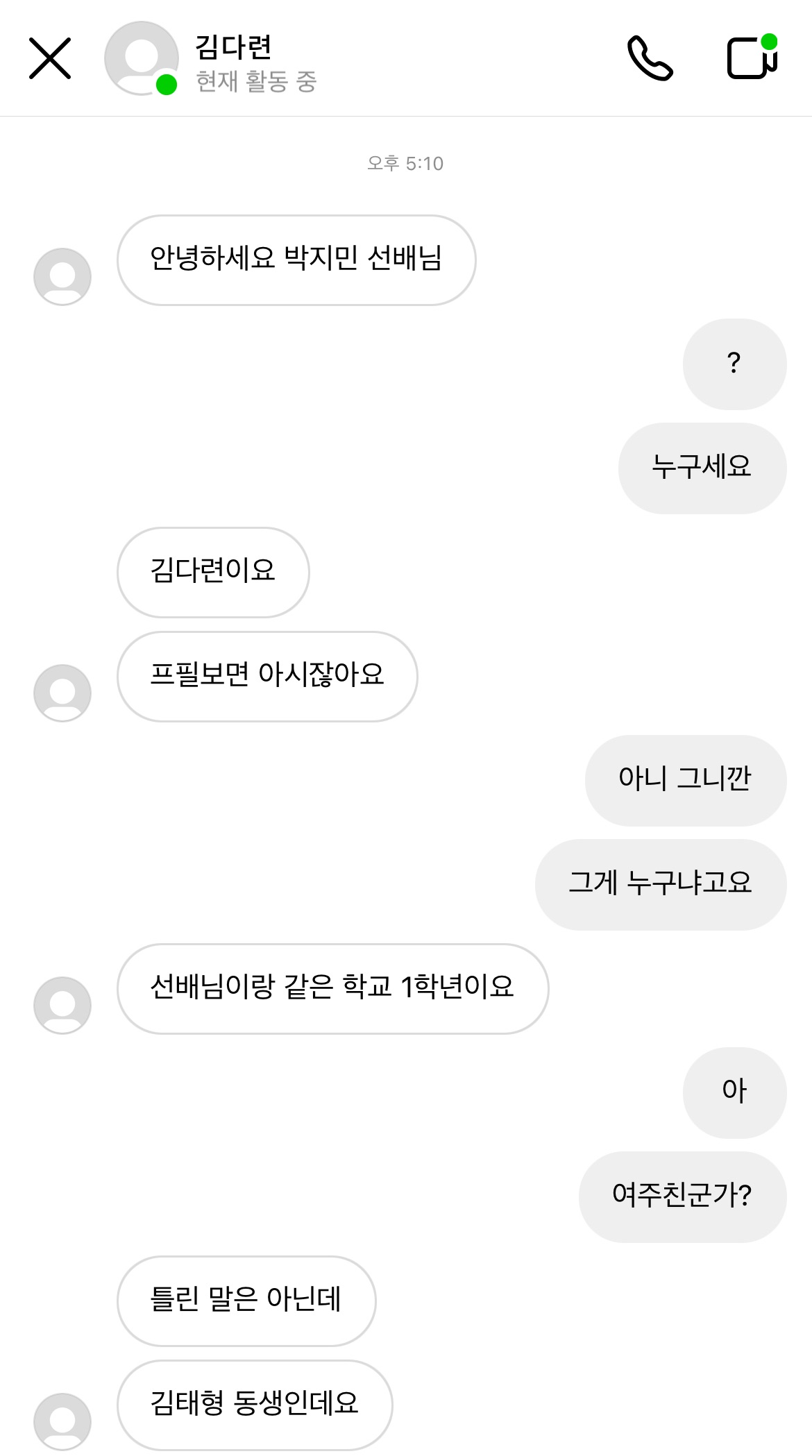The width and height of the screenshot is (812, 1456).
Task: Tap the message bubble '틀린 말은 아닌데'
Action: coord(246,1301)
